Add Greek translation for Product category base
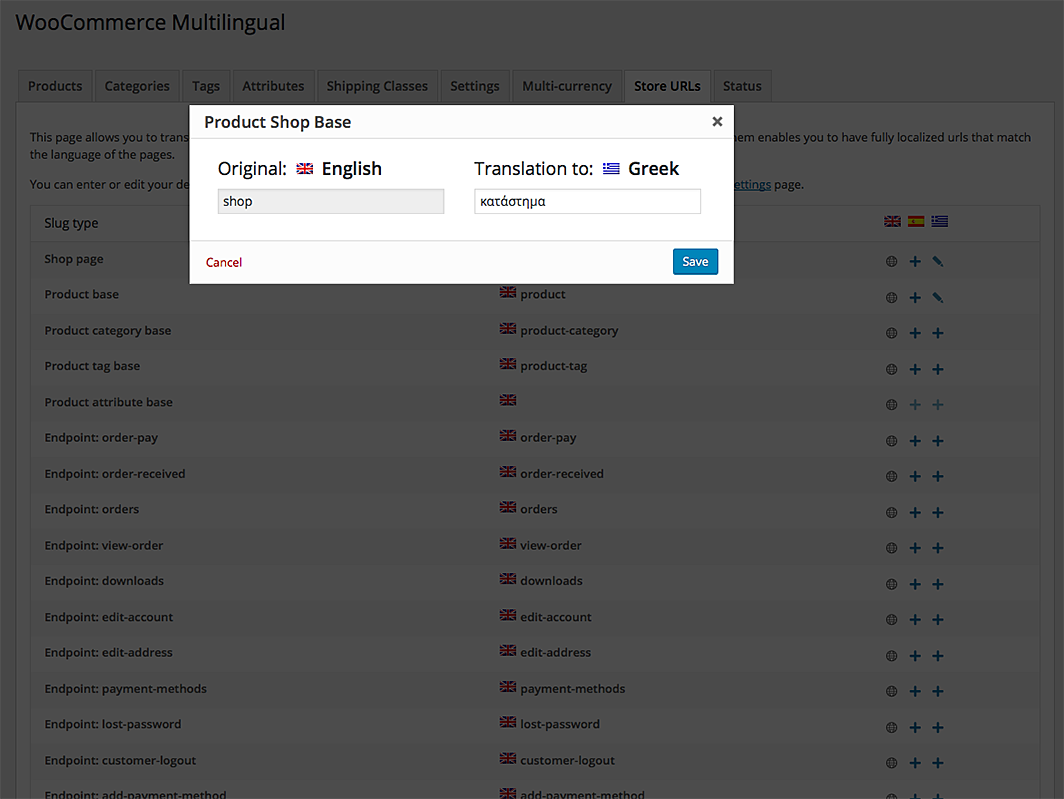Screen dimensions: 1064x799 pos(938,334)
